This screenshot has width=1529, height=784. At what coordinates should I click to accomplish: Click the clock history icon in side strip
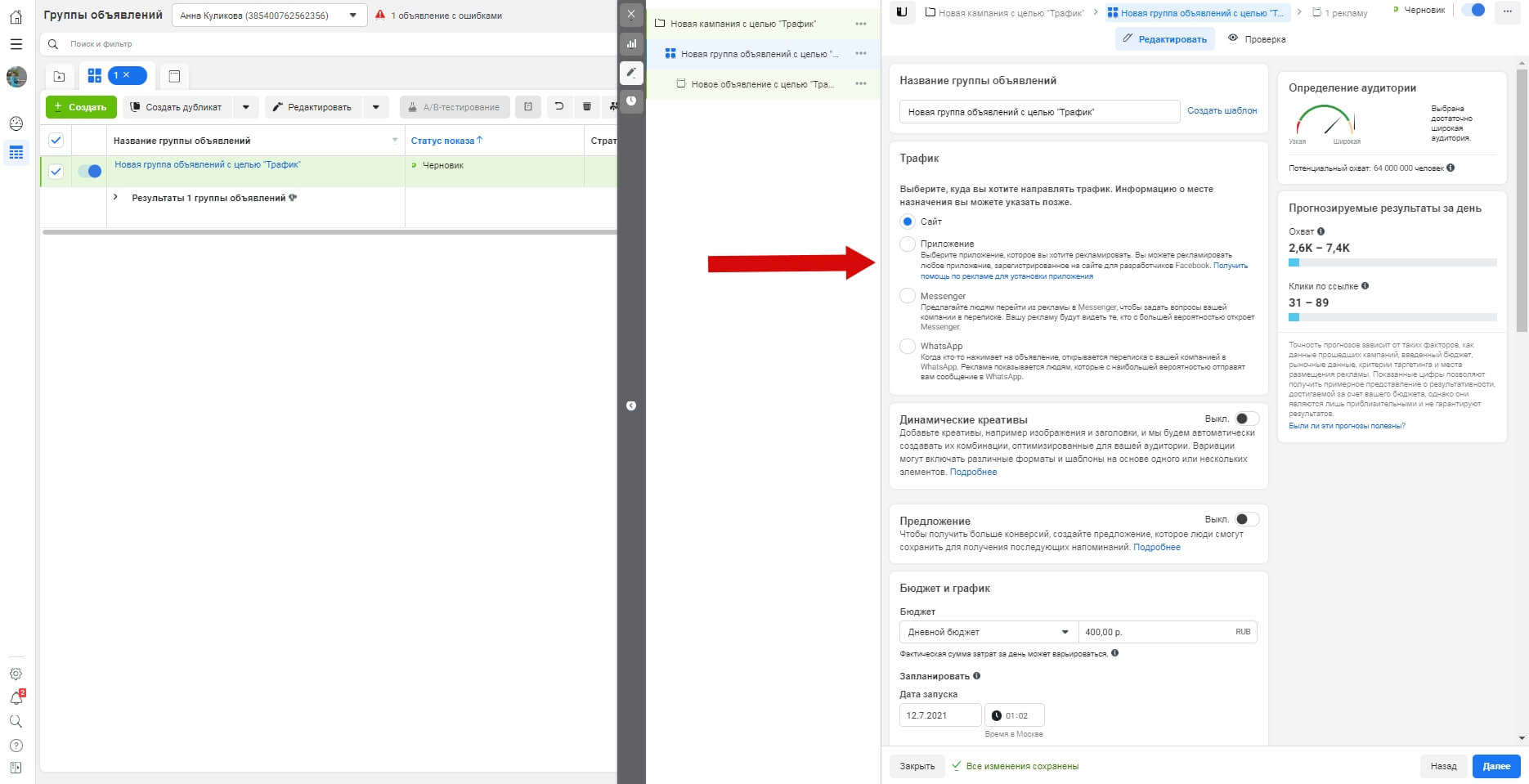click(631, 101)
